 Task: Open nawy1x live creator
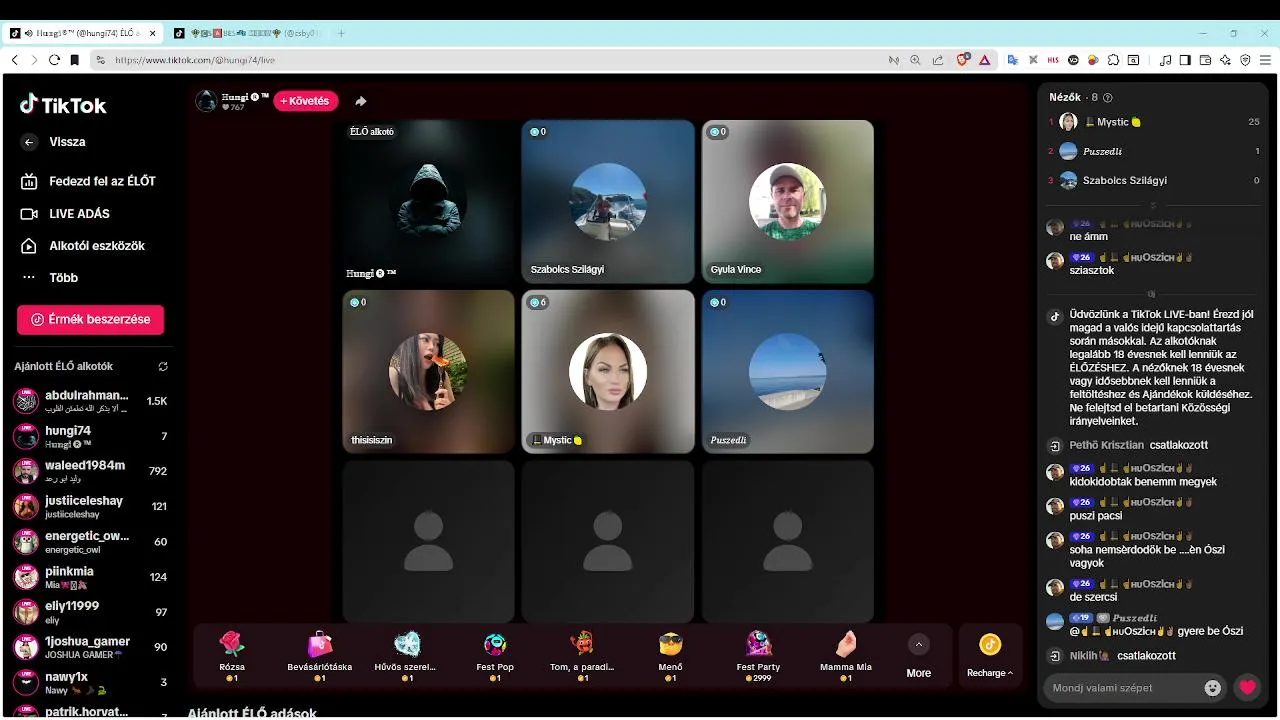coord(90,682)
